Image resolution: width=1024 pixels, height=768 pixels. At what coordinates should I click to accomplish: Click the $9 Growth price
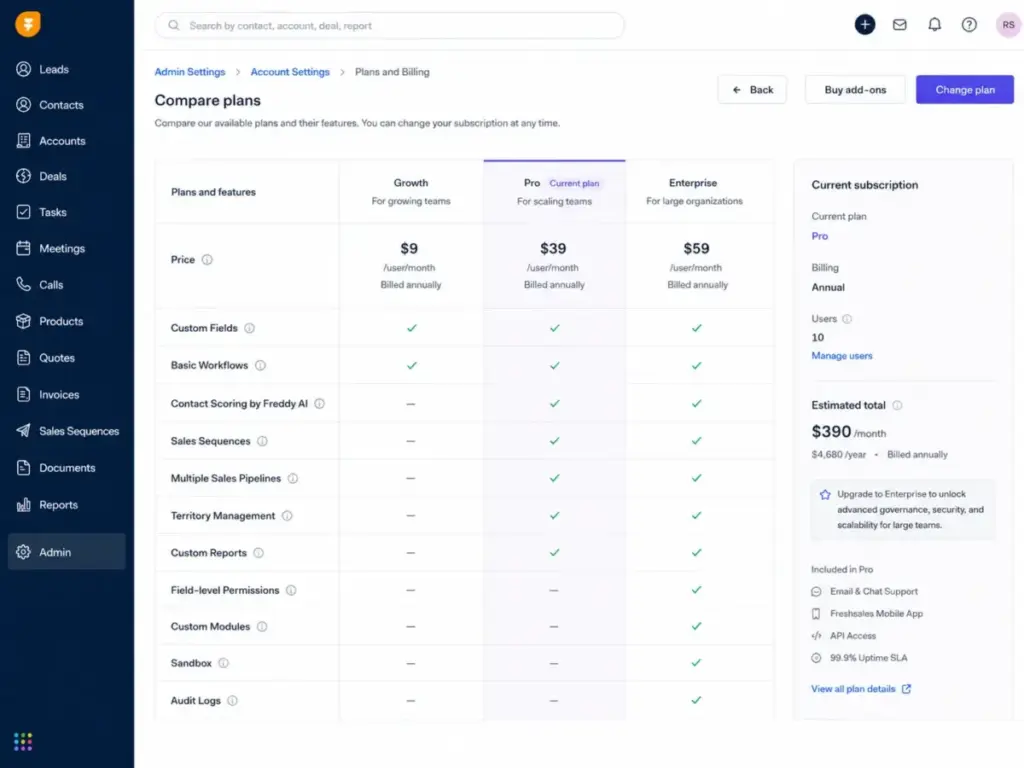point(409,248)
